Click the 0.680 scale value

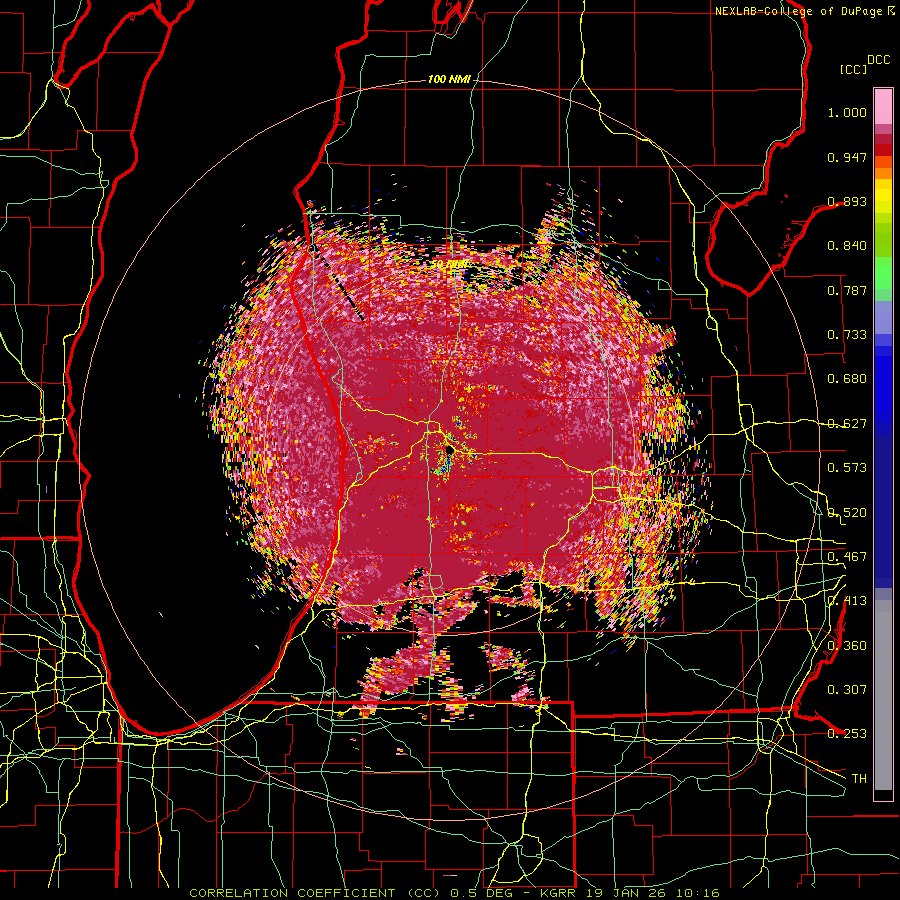[x=847, y=379]
